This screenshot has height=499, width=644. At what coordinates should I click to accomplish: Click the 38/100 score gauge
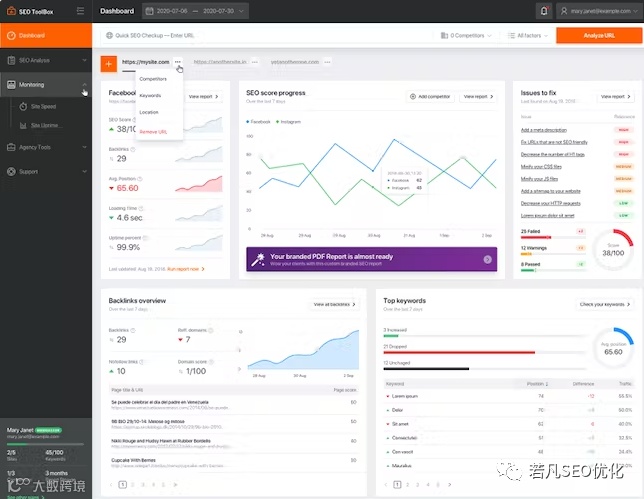pos(613,250)
